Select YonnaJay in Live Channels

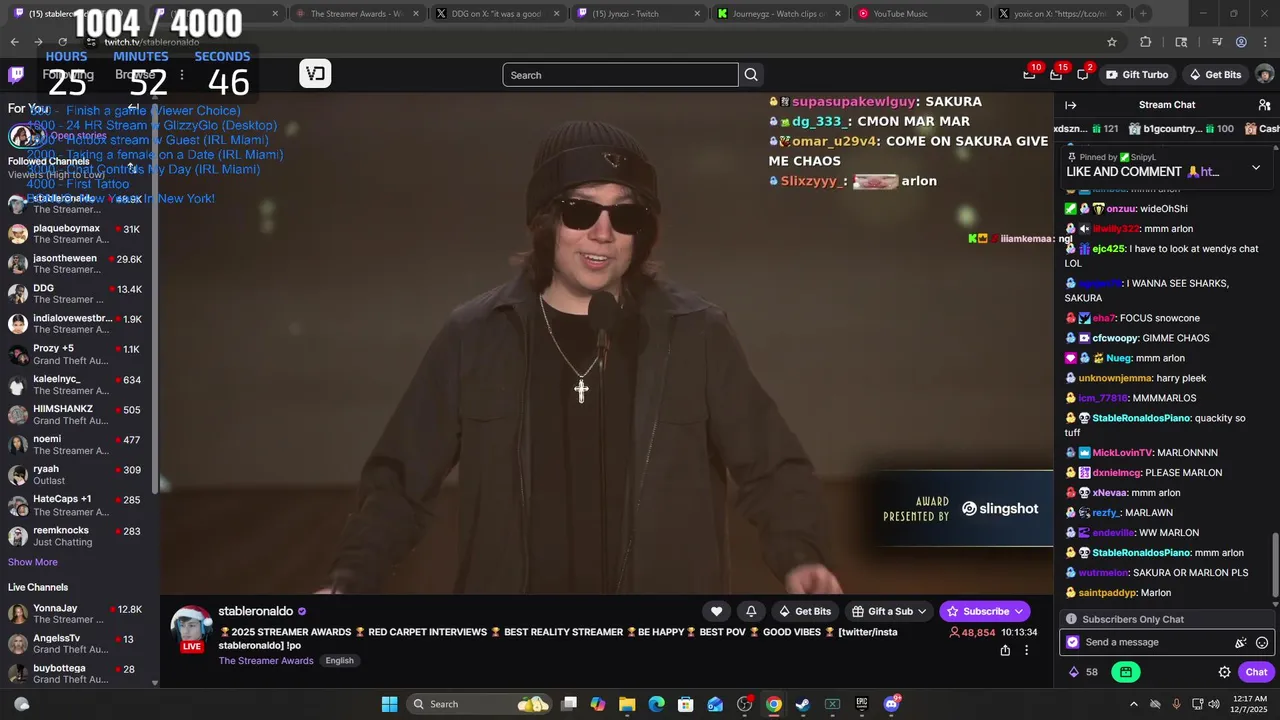(x=75, y=614)
